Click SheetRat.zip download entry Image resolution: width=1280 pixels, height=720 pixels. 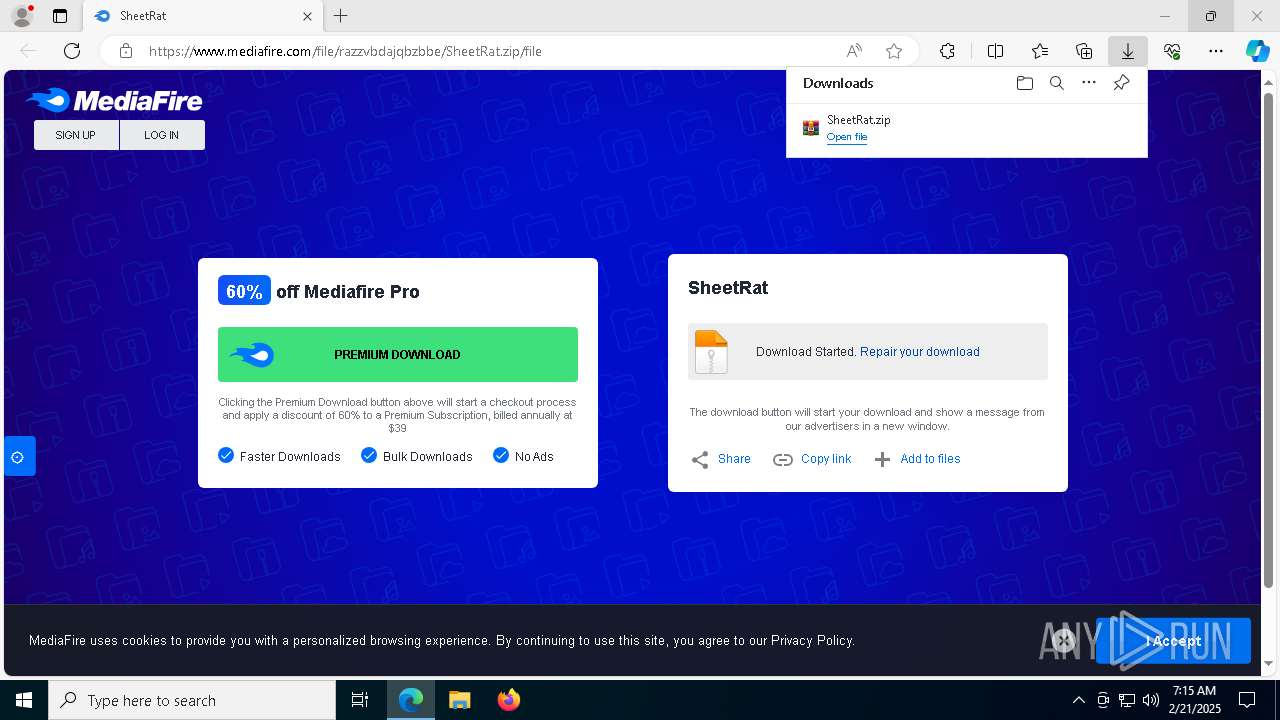(967, 128)
